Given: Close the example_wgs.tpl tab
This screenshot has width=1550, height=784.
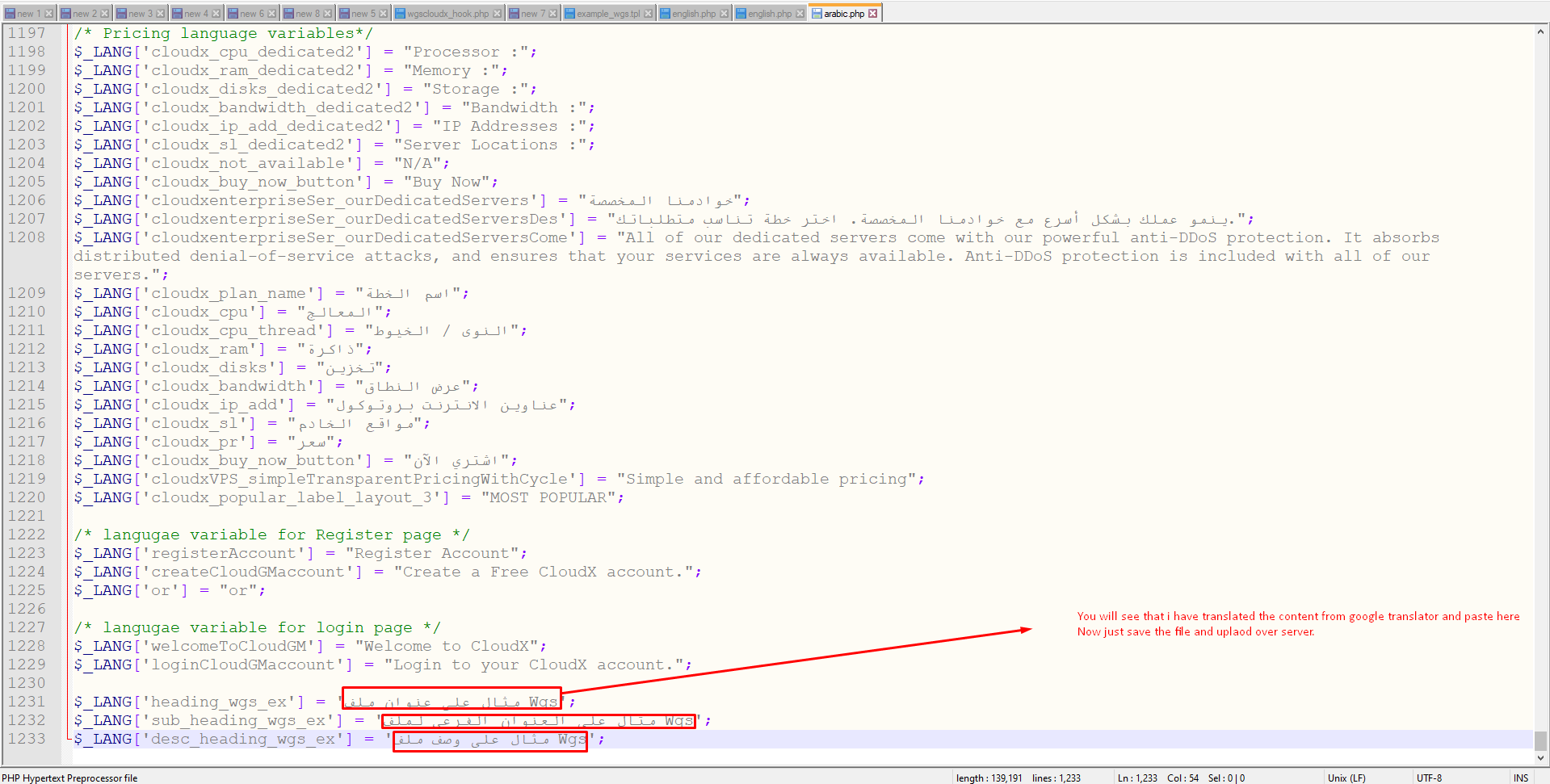Looking at the screenshot, I should pos(648,14).
